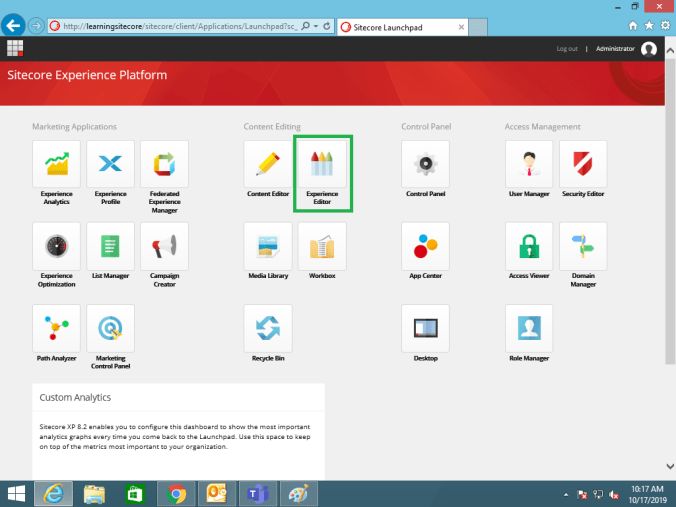This screenshot has height=507, width=676.
Task: Click the browser address bar
Action: point(180,26)
